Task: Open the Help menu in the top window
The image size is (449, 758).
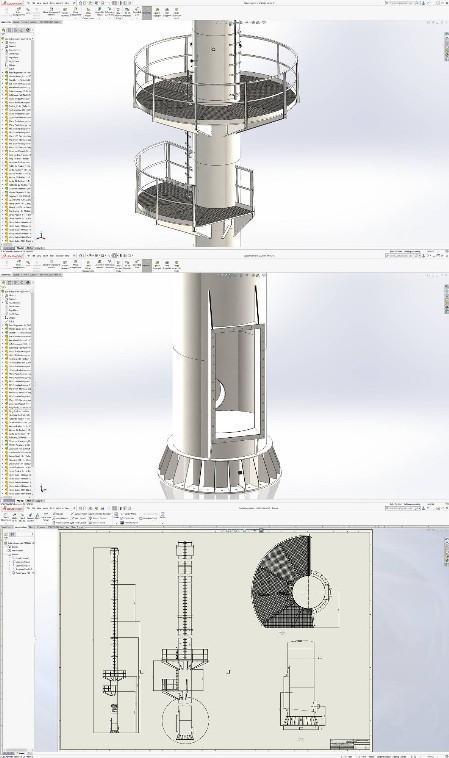Action: [68, 3]
